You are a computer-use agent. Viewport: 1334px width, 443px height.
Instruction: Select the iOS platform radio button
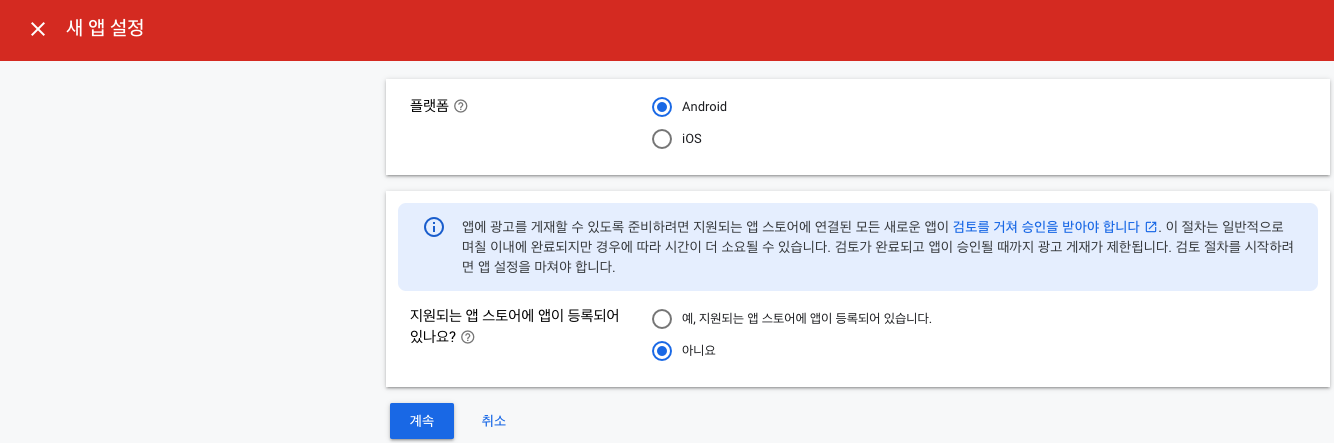[x=661, y=139]
